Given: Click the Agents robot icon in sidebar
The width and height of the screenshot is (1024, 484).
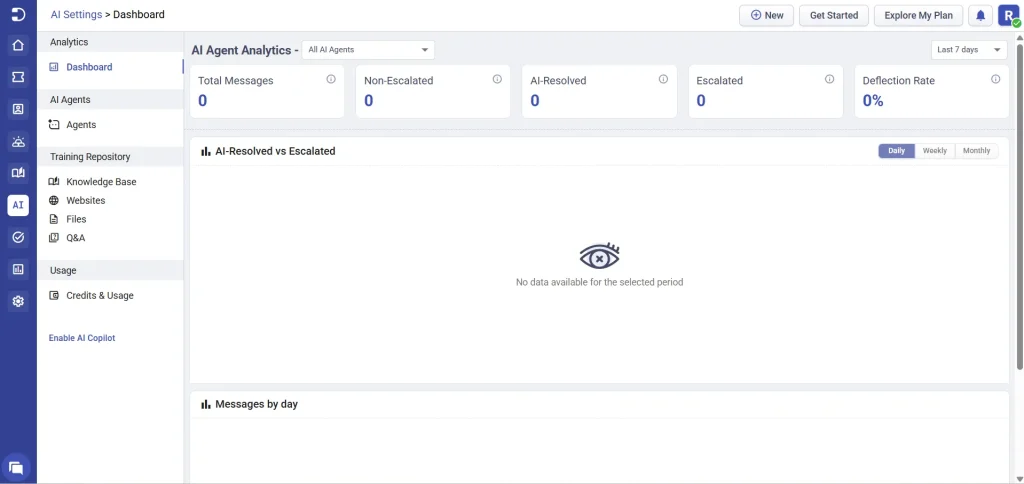Looking at the screenshot, I should pos(54,124).
